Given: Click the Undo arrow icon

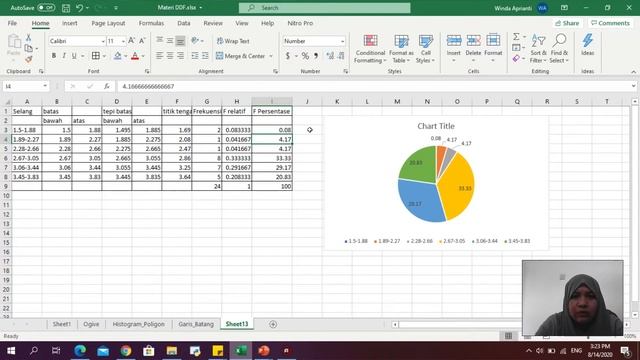Looking at the screenshot, I should tap(80, 8).
